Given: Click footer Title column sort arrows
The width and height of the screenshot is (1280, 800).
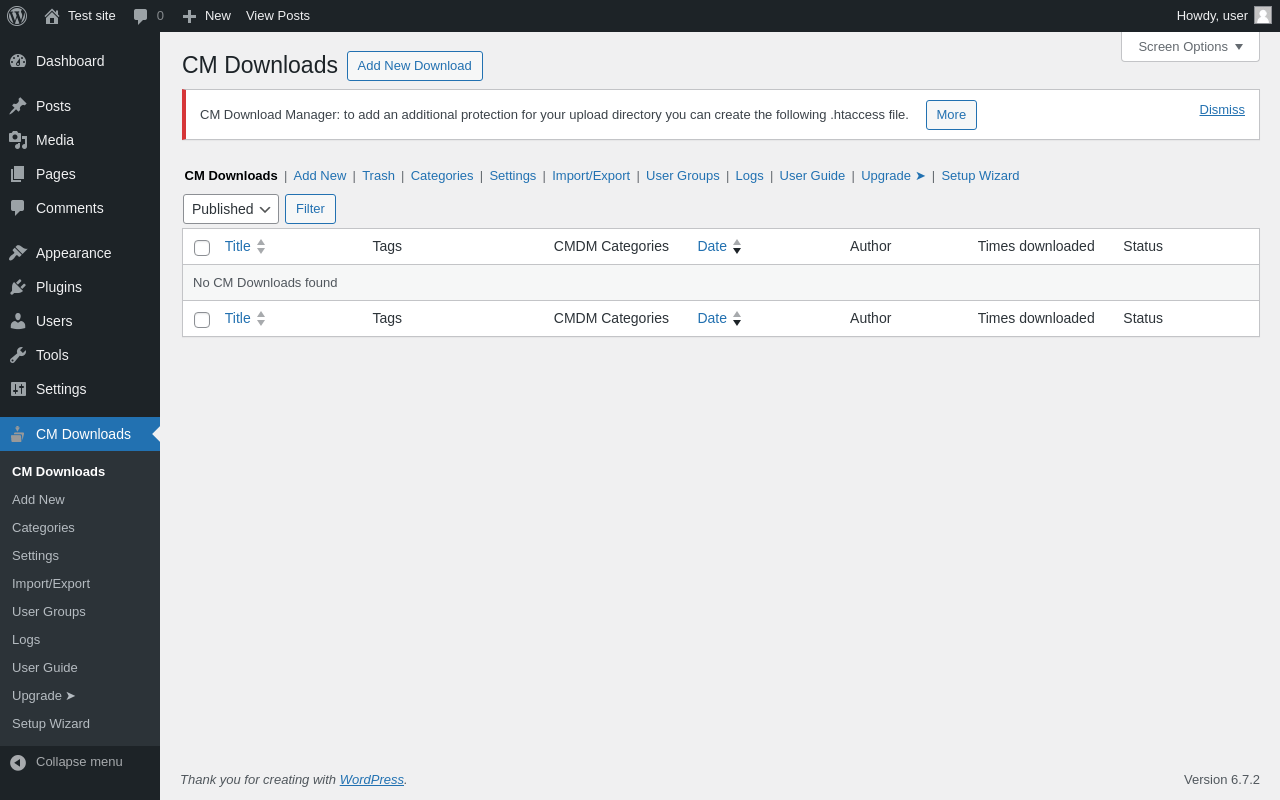Looking at the screenshot, I should coord(261,318).
